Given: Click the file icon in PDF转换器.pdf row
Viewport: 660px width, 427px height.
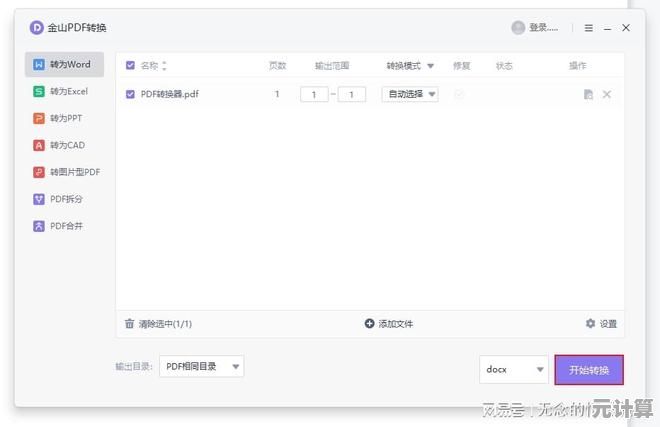Looking at the screenshot, I should pyautogui.click(x=588, y=95).
